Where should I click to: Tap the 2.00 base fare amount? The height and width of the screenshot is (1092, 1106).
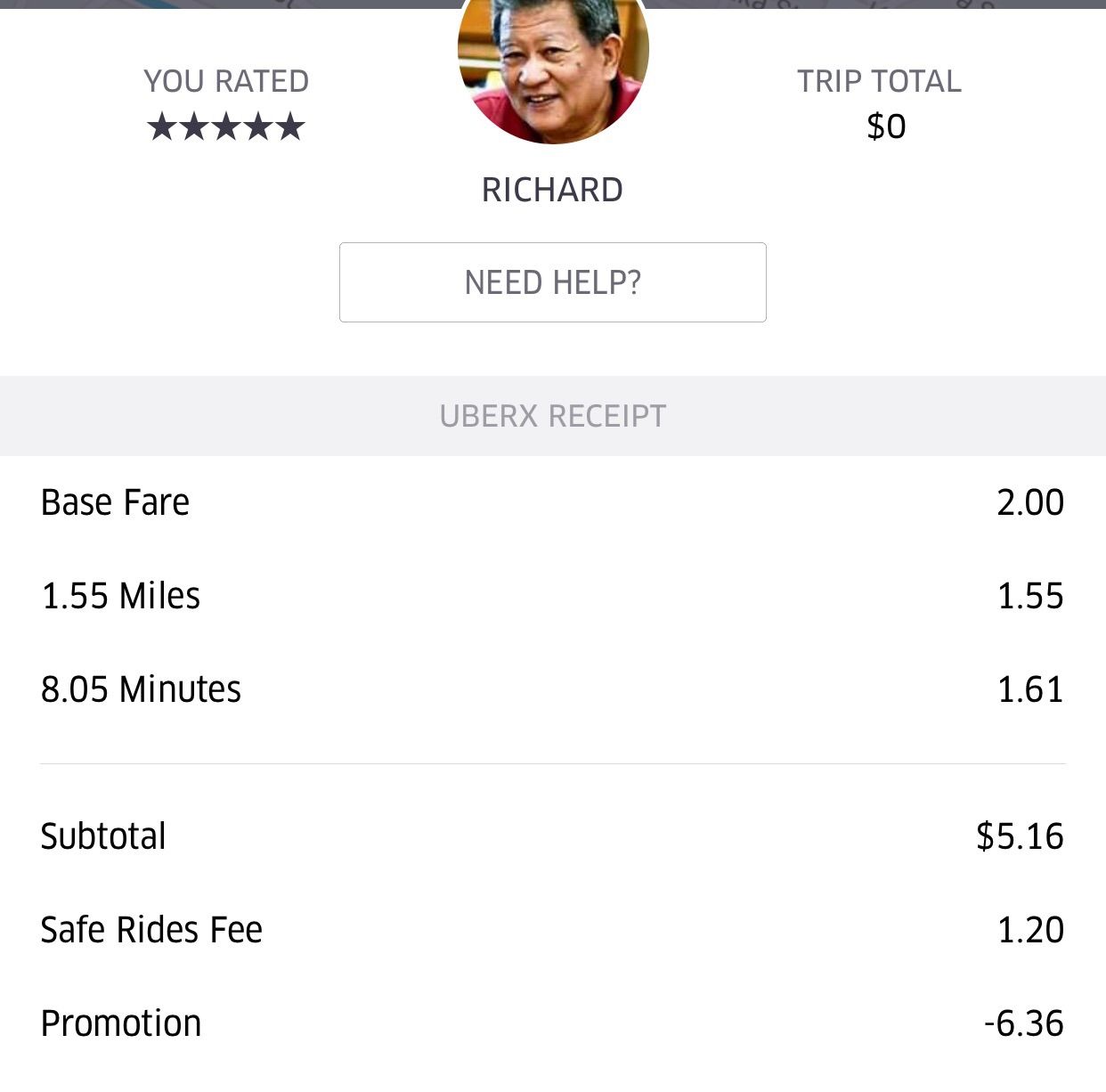point(1030,502)
